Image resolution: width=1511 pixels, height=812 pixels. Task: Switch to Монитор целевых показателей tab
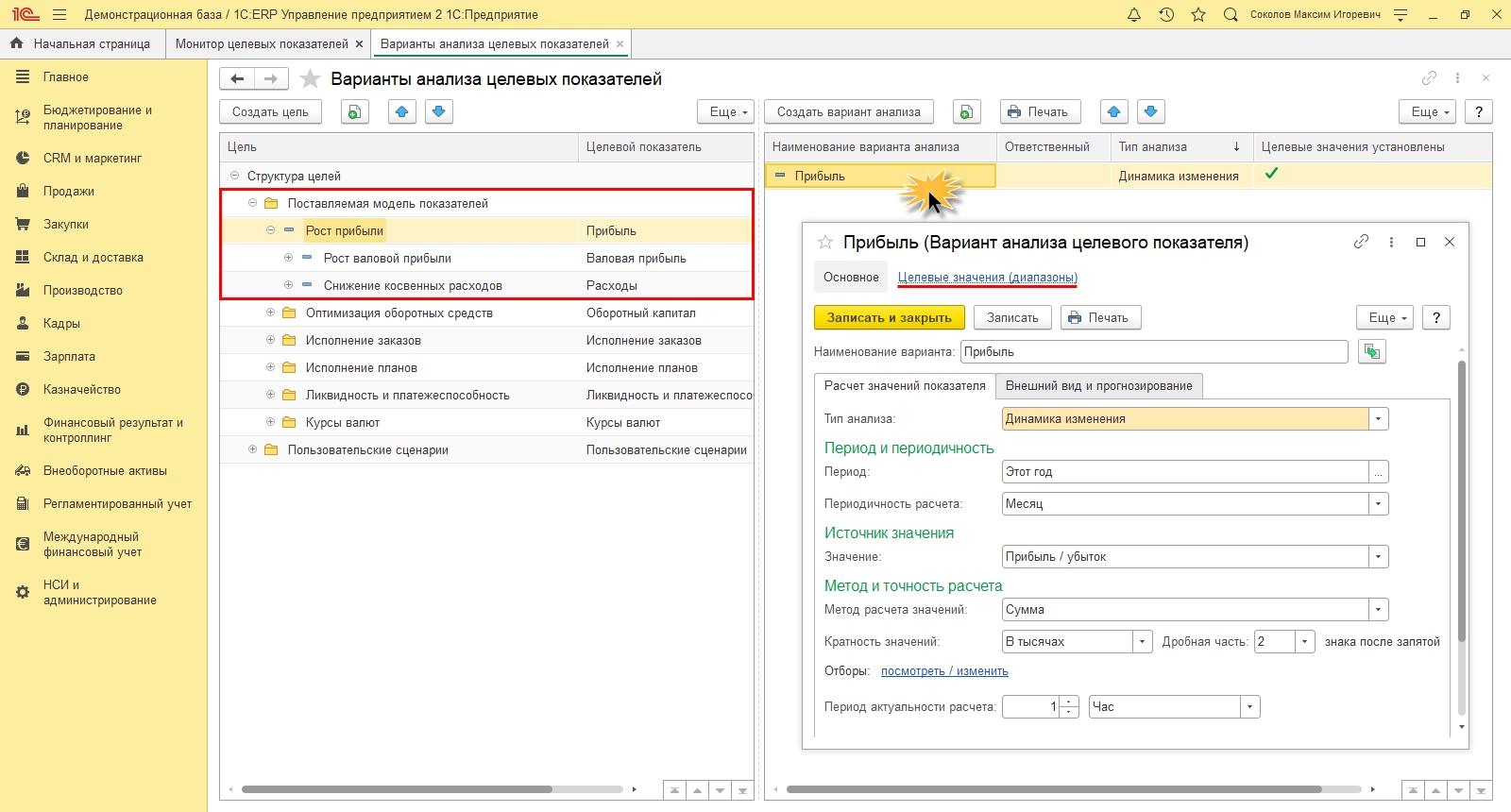pyautogui.click(x=261, y=44)
